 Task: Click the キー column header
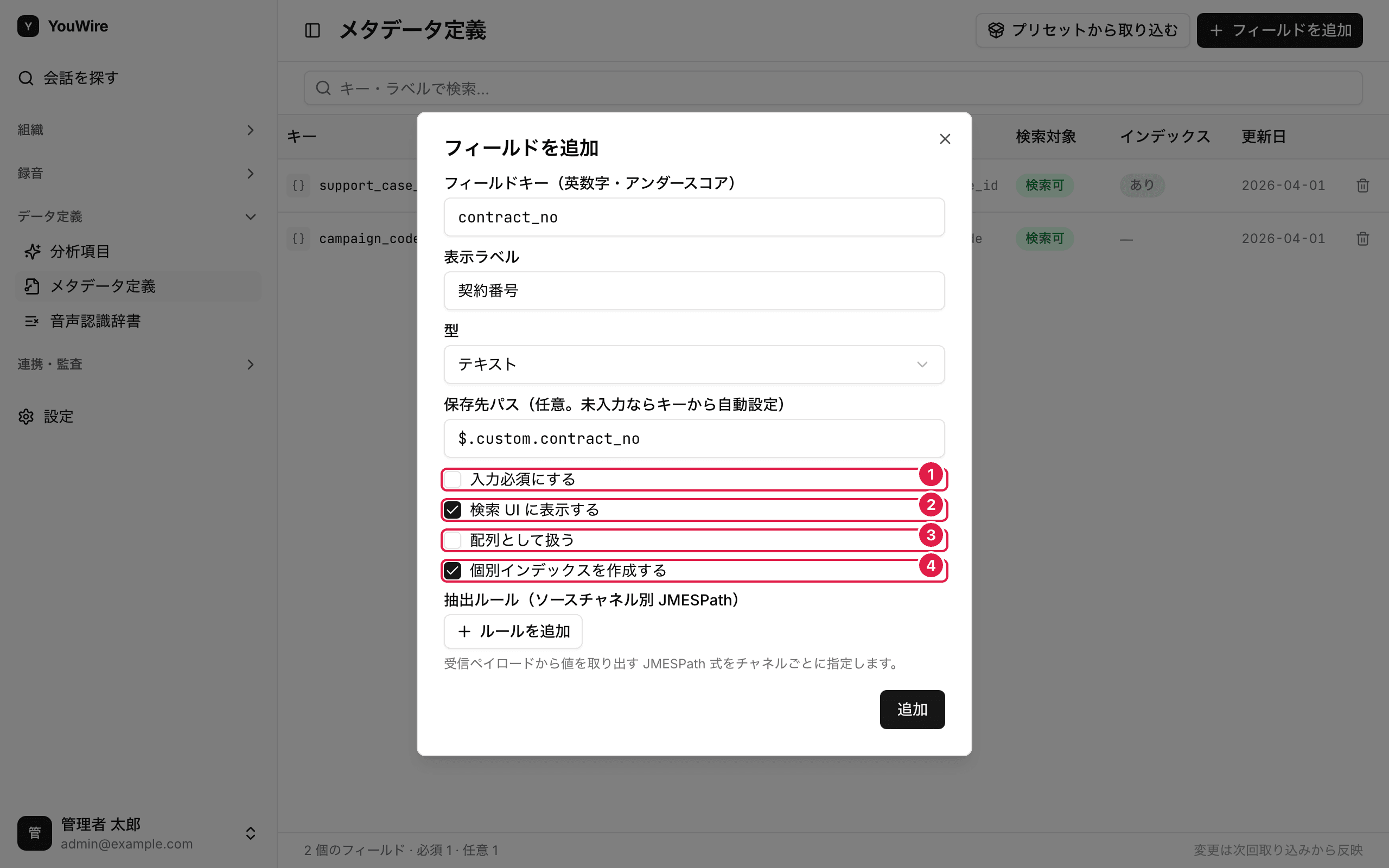click(x=301, y=137)
